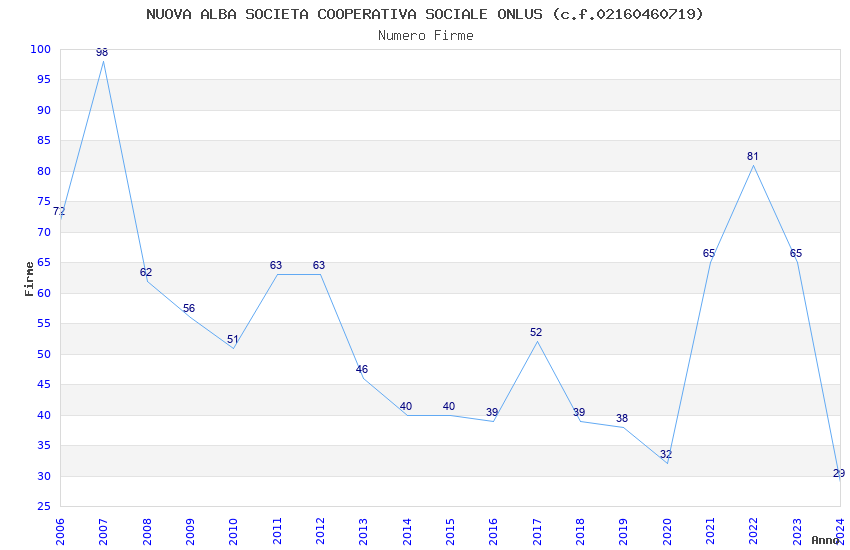The width and height of the screenshot is (850, 550).
Task: Click the chart title NUOVA ALBA SOCIETA COOPERATIVA
Action: [425, 14]
